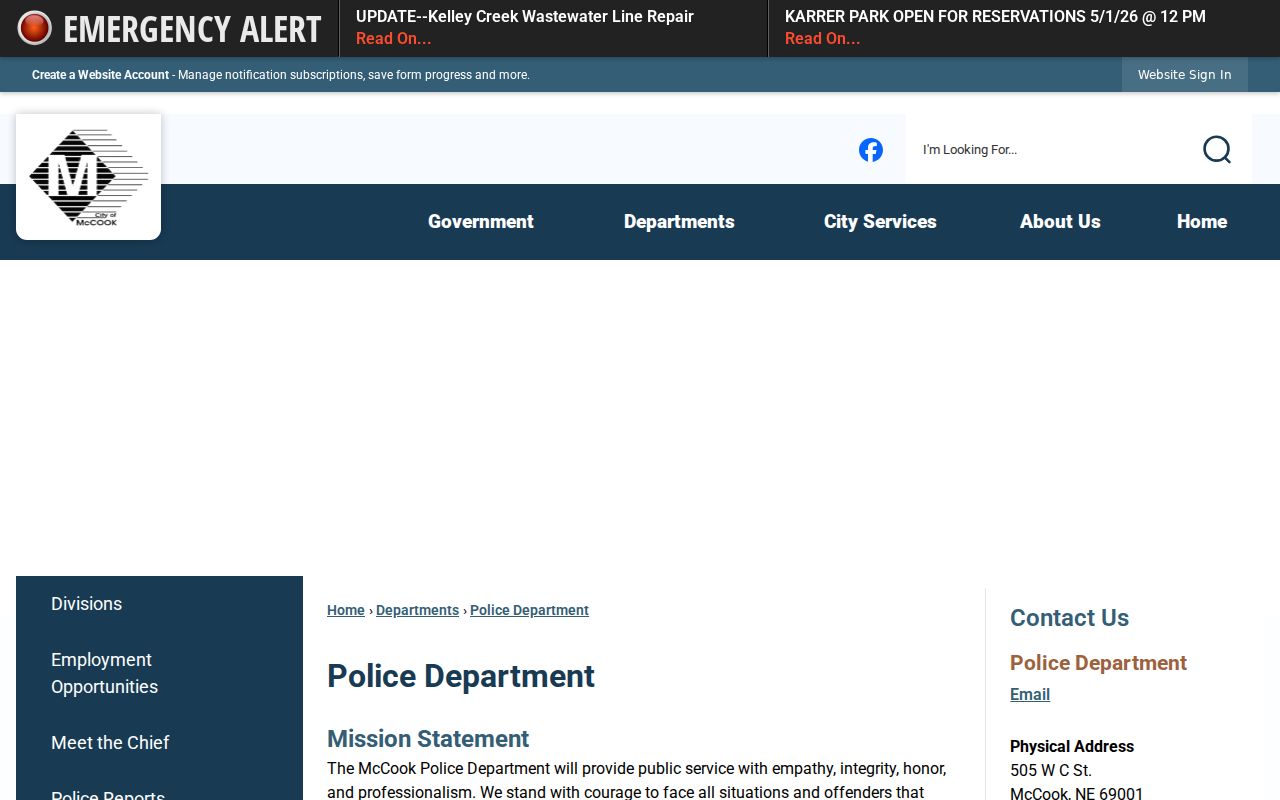Click the red Emergency Alert icon
The image size is (1280, 800).
[34, 28]
